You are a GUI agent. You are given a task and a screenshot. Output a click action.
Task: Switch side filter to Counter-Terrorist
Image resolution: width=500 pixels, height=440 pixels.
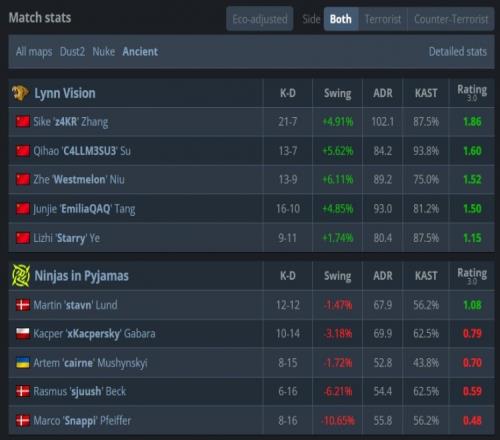tap(451, 19)
